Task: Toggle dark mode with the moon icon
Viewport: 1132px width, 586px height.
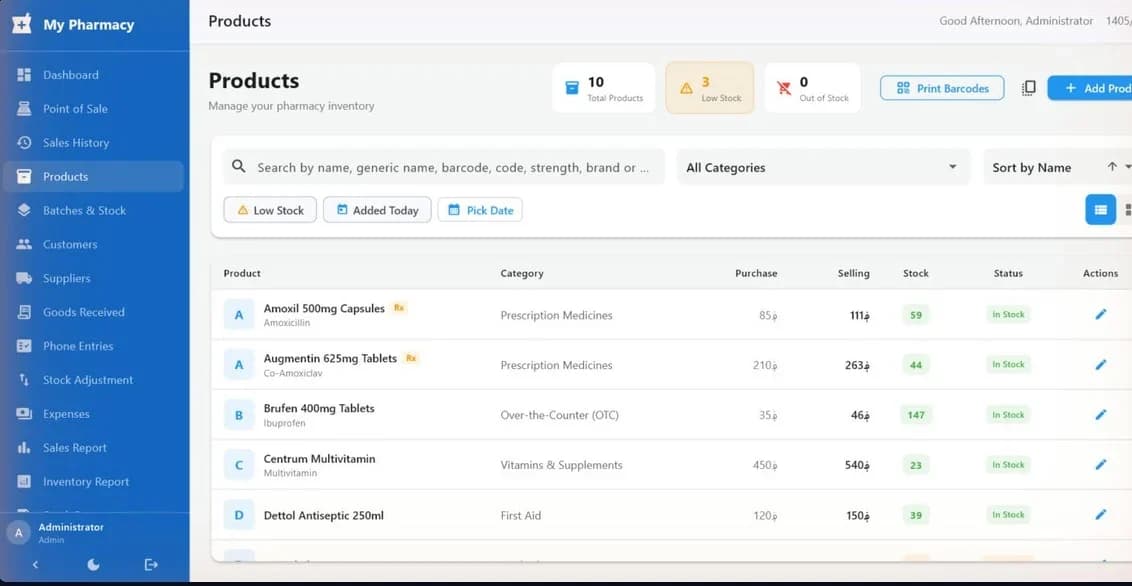Action: (93, 564)
